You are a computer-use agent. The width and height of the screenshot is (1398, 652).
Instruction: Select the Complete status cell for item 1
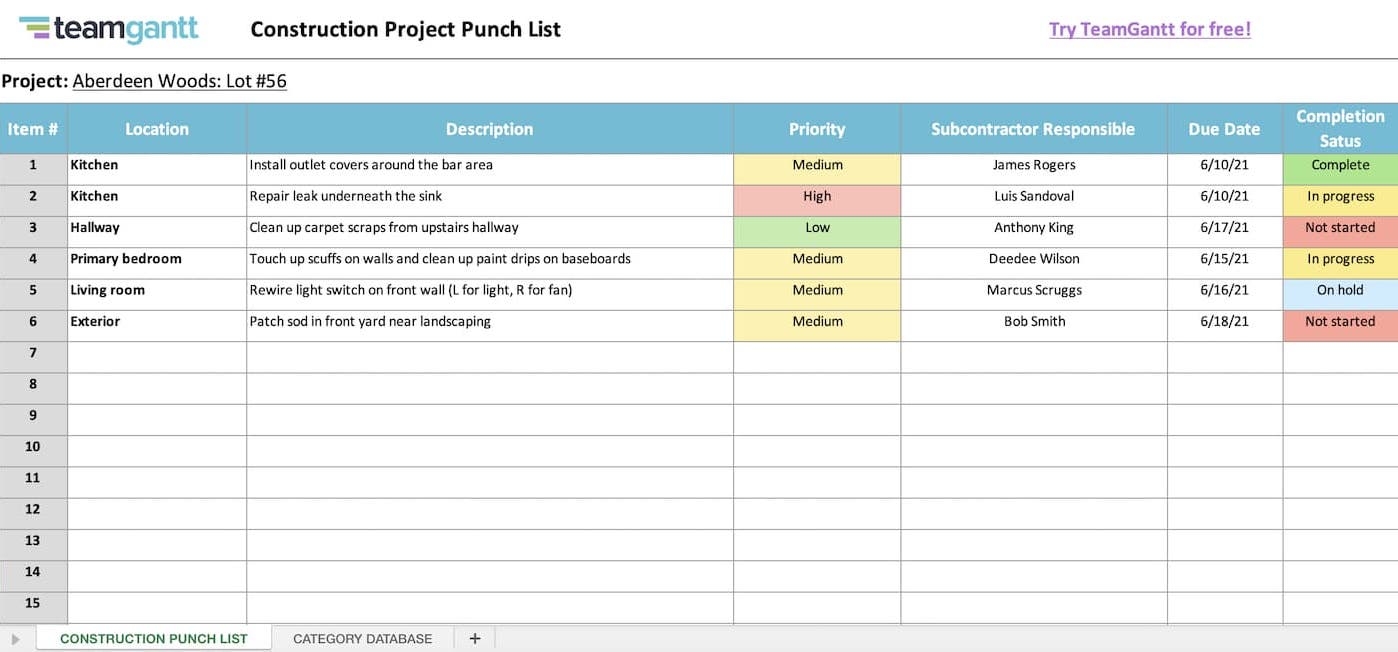(x=1339, y=165)
